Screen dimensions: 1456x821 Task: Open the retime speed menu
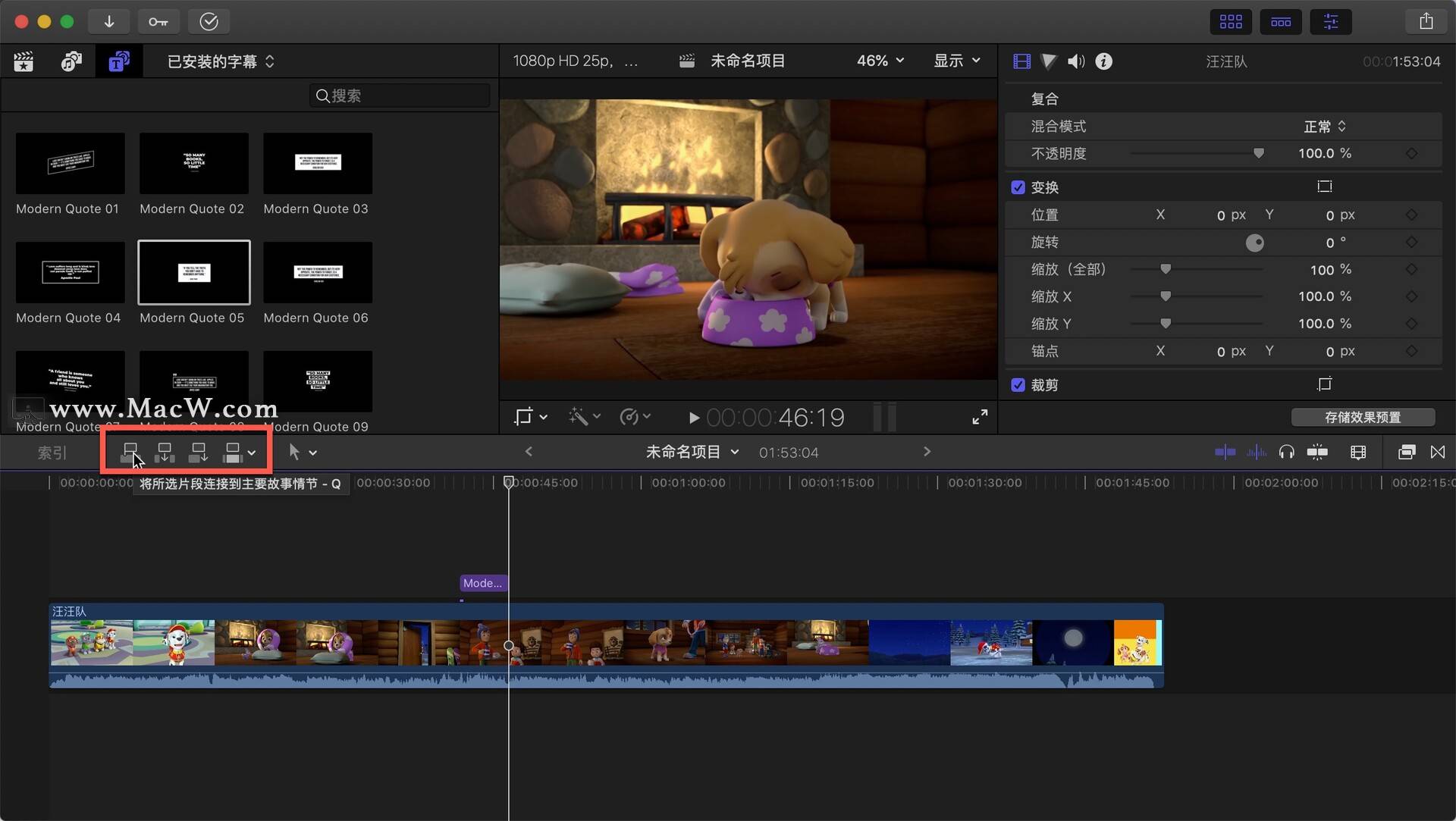click(635, 416)
